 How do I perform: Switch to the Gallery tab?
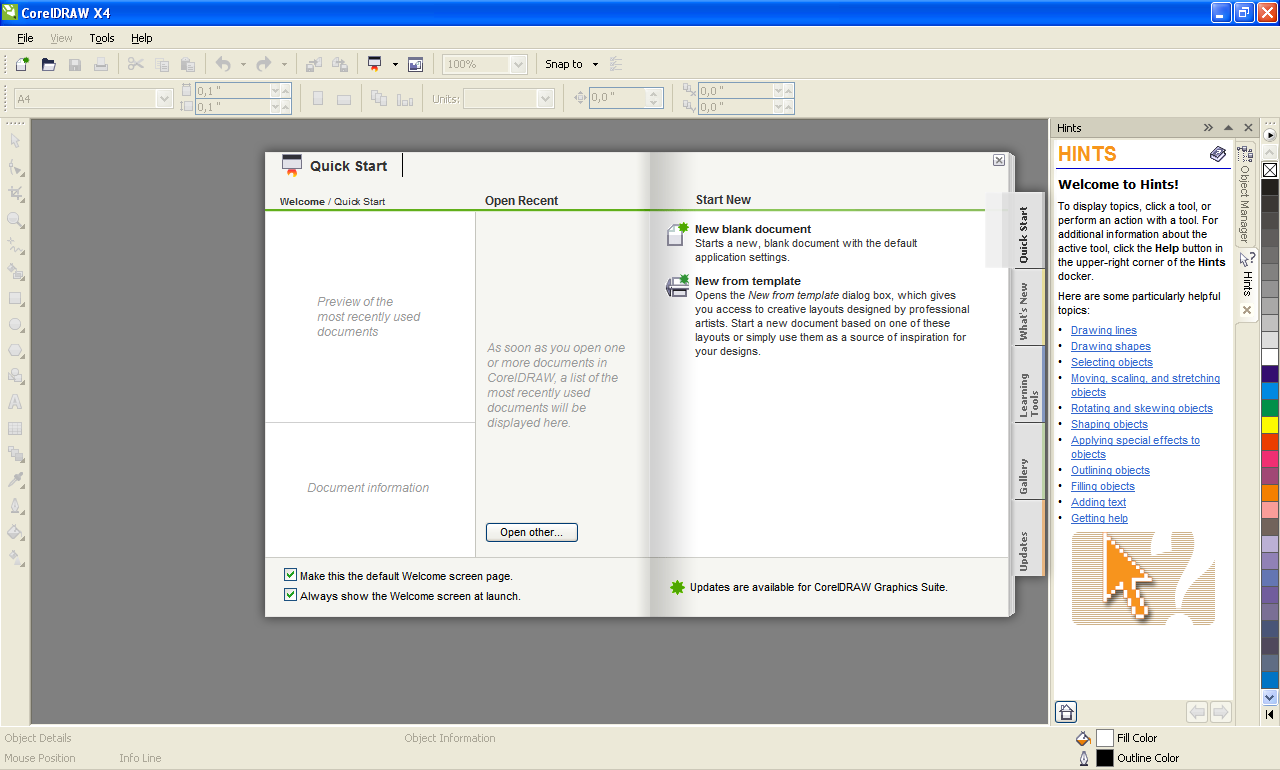click(x=1027, y=462)
